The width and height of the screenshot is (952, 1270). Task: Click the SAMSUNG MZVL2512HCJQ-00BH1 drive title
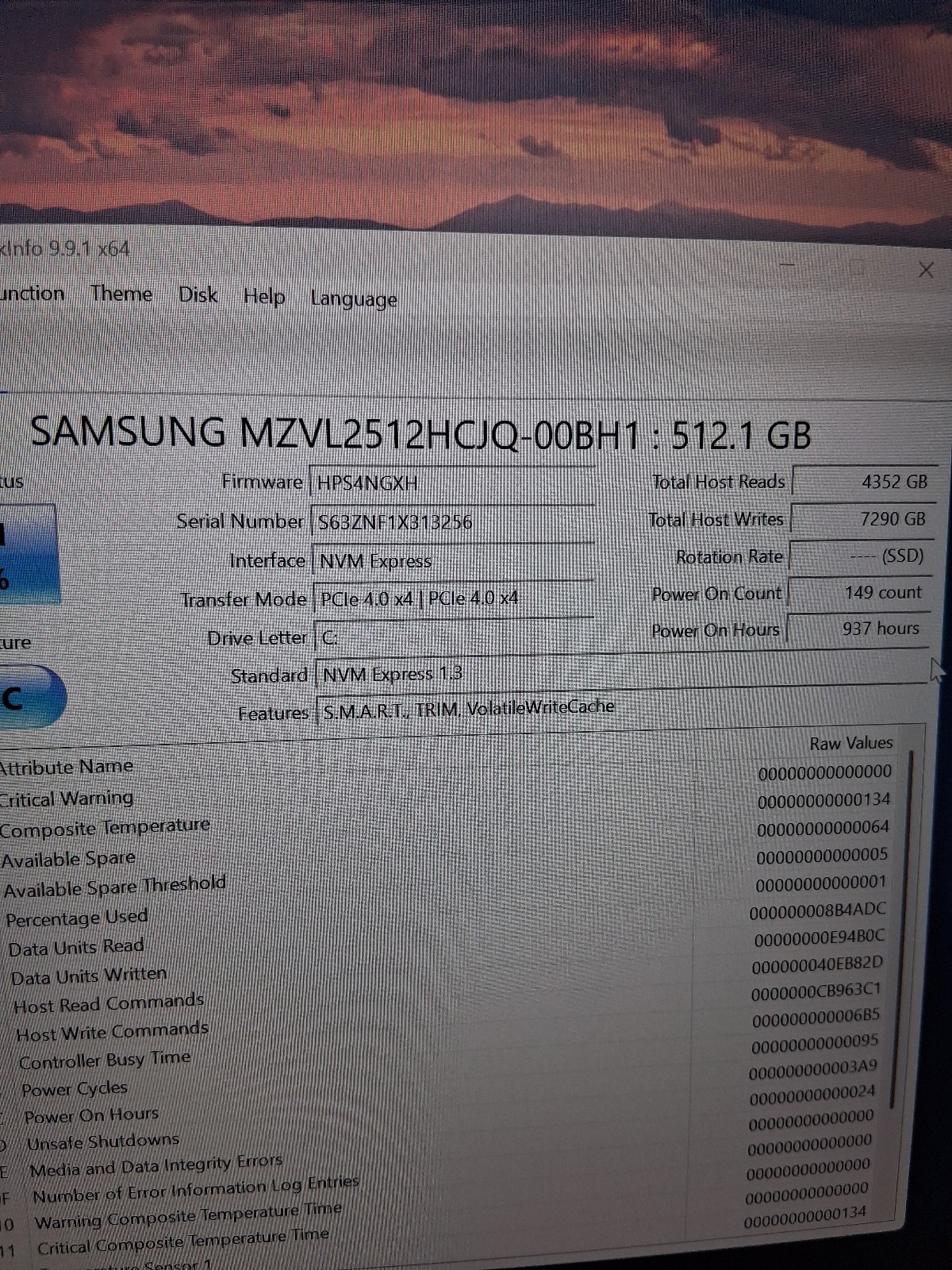(420, 434)
